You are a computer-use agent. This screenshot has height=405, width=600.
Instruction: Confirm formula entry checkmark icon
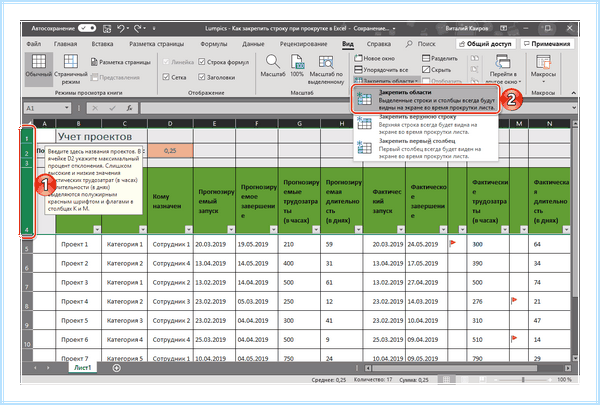point(112,108)
